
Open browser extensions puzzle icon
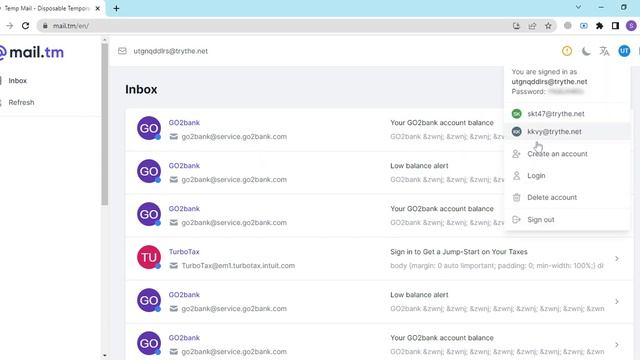pos(600,26)
